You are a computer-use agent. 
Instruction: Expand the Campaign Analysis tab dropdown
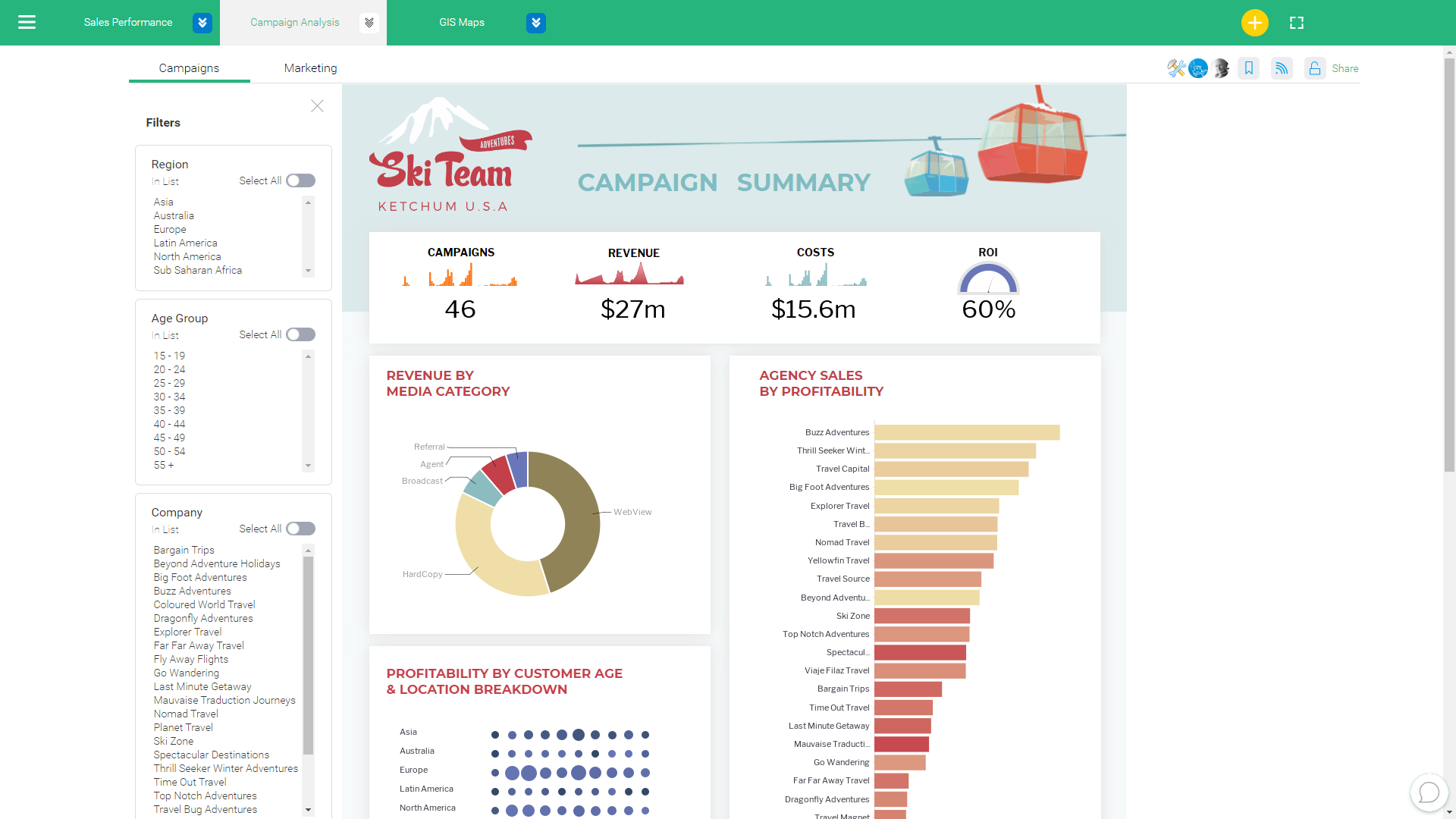369,23
